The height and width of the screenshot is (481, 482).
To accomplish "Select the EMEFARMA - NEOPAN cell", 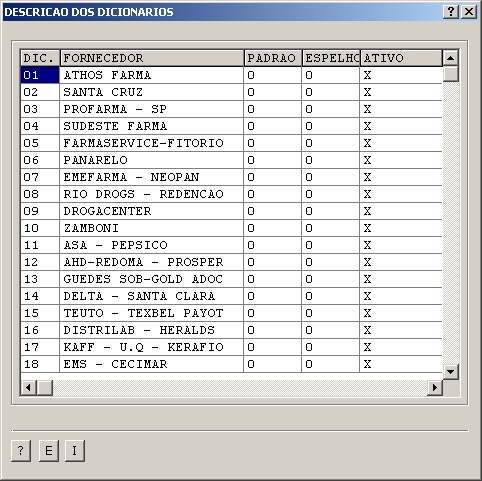I will (x=152, y=177).
